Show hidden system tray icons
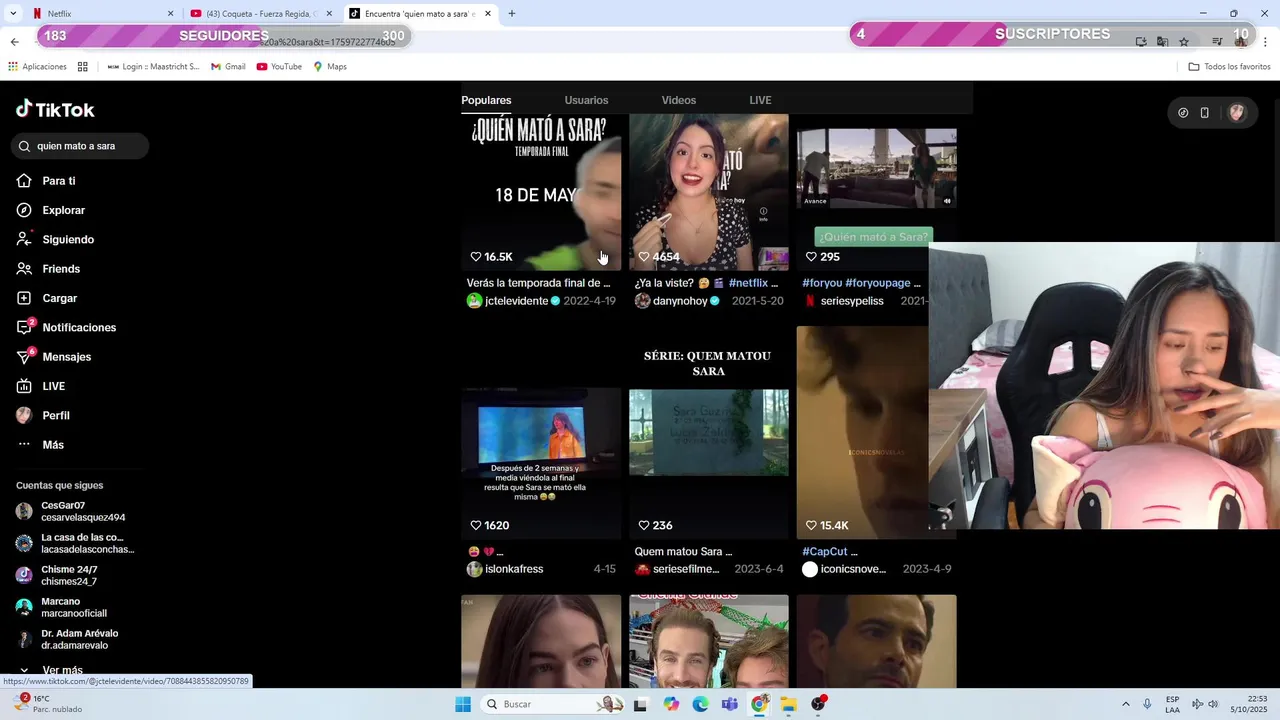Screen dimensions: 1280x720 (x=1125, y=704)
